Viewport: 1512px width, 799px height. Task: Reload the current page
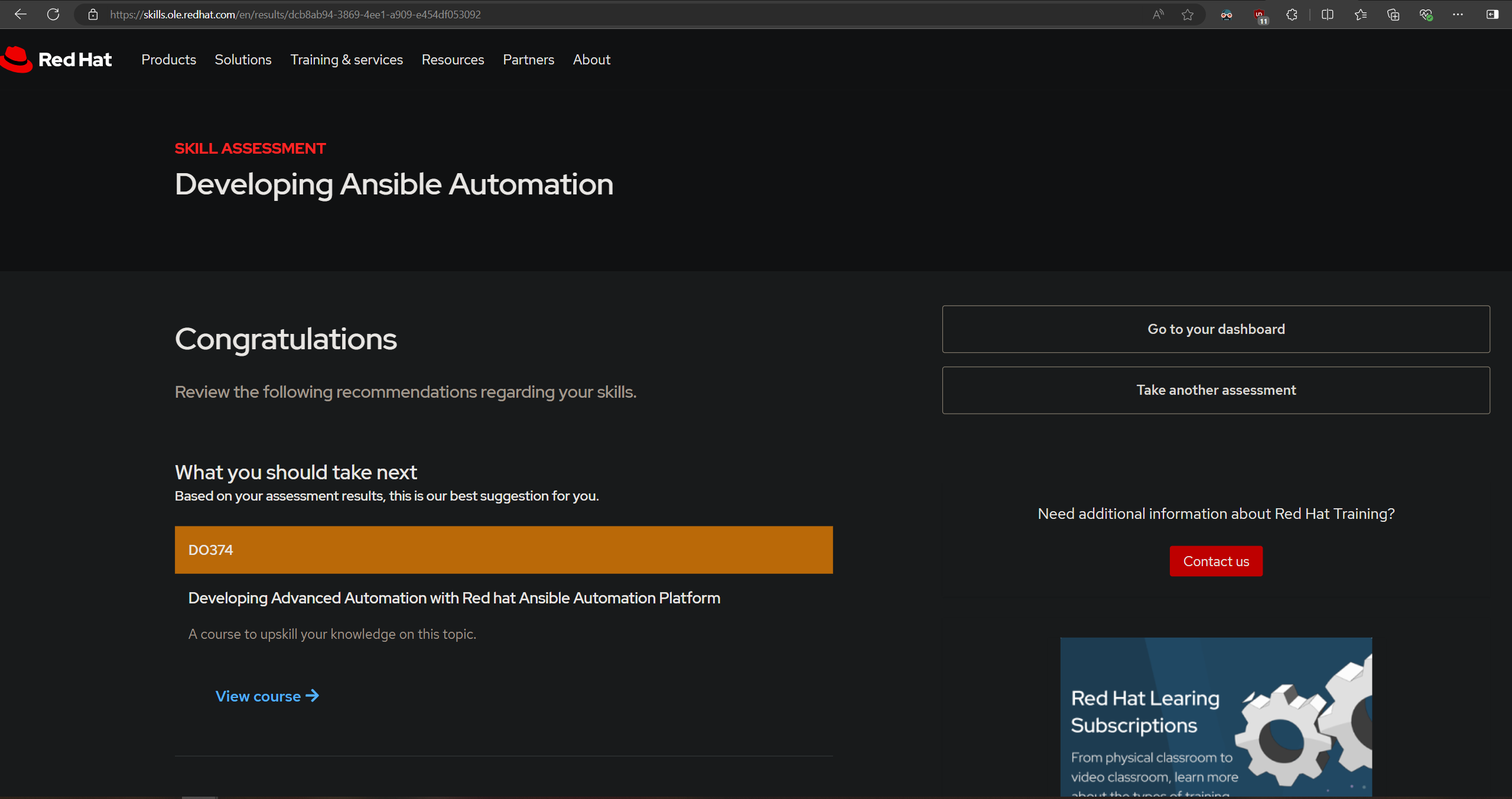pos(53,14)
